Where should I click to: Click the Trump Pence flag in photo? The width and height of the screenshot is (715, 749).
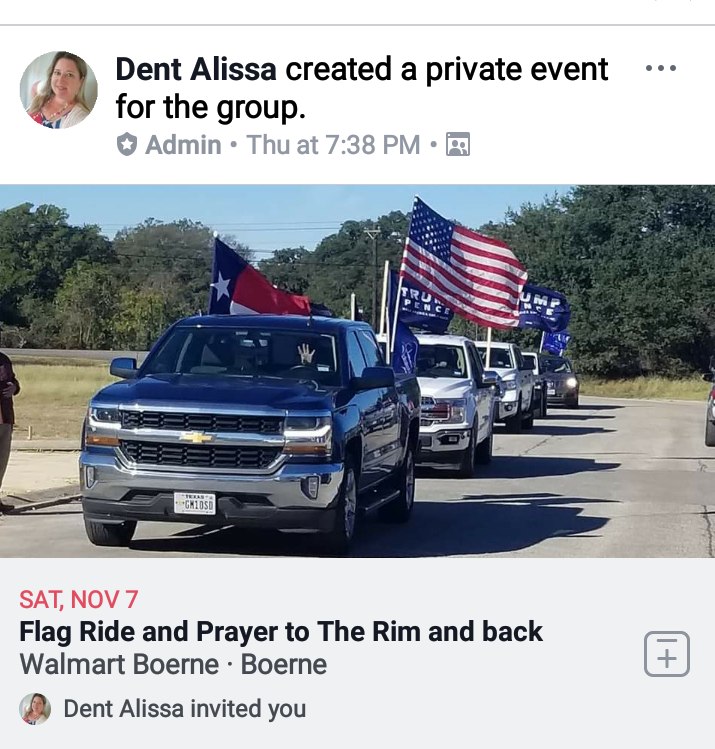tap(421, 302)
